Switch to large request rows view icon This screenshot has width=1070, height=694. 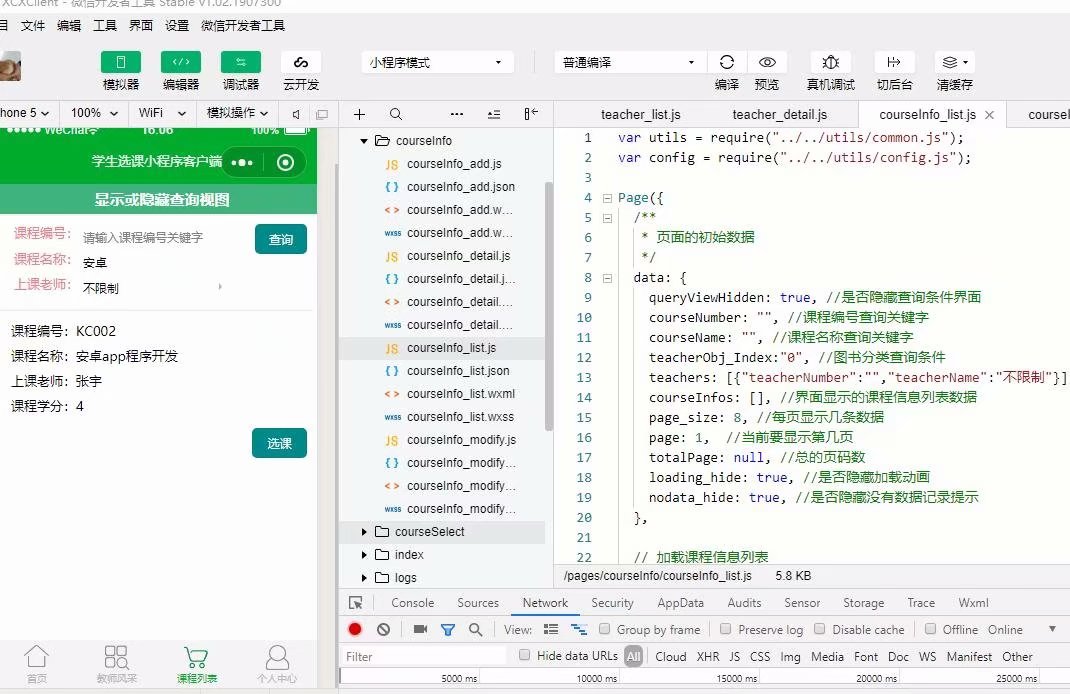(551, 629)
